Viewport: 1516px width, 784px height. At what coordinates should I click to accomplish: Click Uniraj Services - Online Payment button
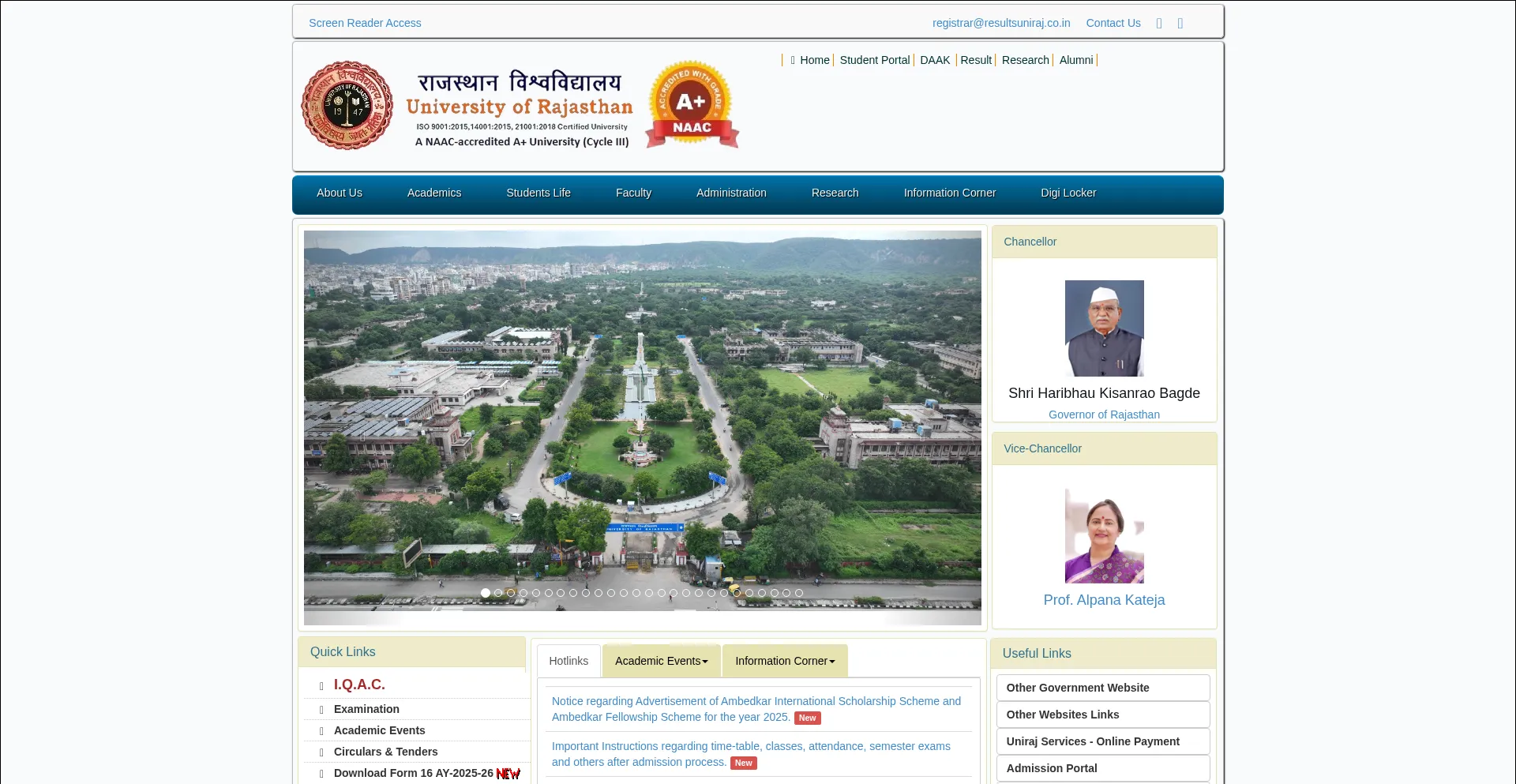[x=1103, y=741]
